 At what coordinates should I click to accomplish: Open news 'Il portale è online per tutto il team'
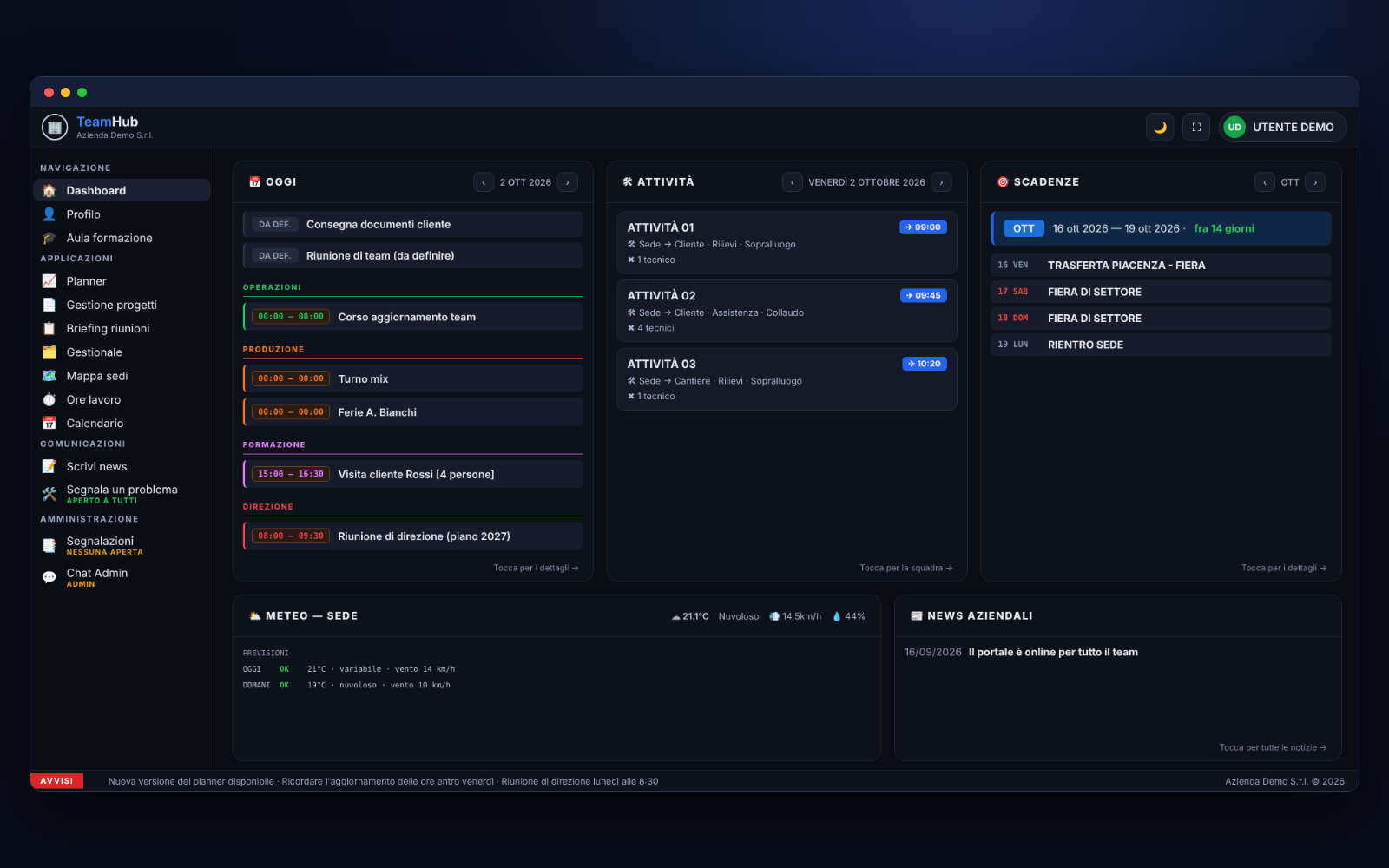tap(1053, 652)
